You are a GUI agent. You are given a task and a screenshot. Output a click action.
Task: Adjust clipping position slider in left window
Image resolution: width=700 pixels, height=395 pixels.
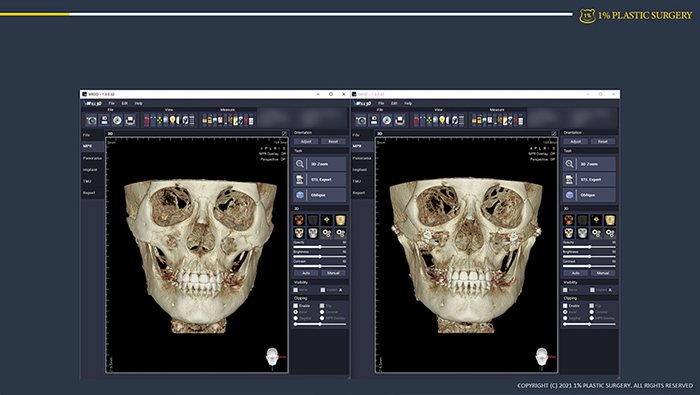pyautogui.click(x=320, y=324)
